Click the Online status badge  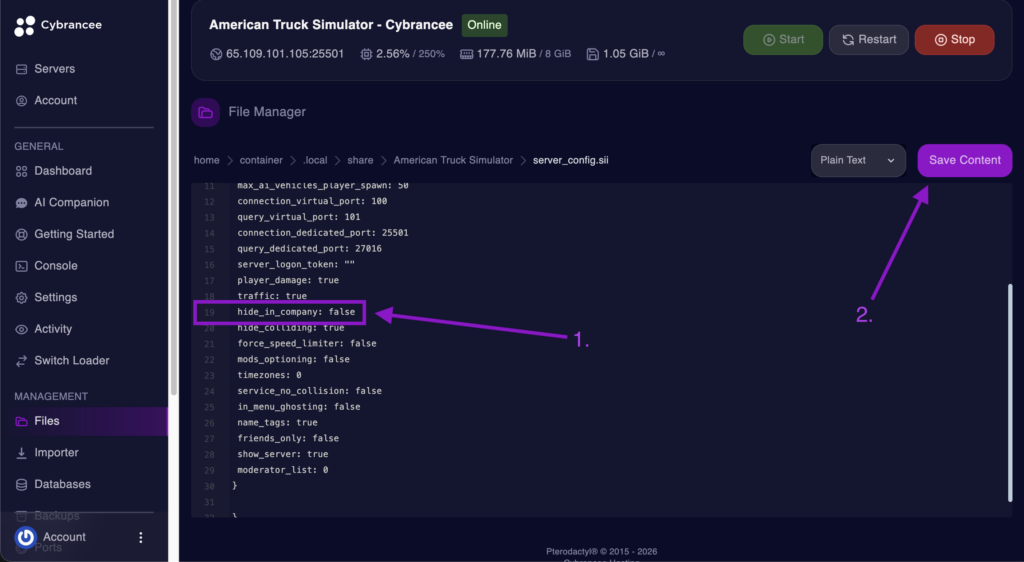(485, 25)
